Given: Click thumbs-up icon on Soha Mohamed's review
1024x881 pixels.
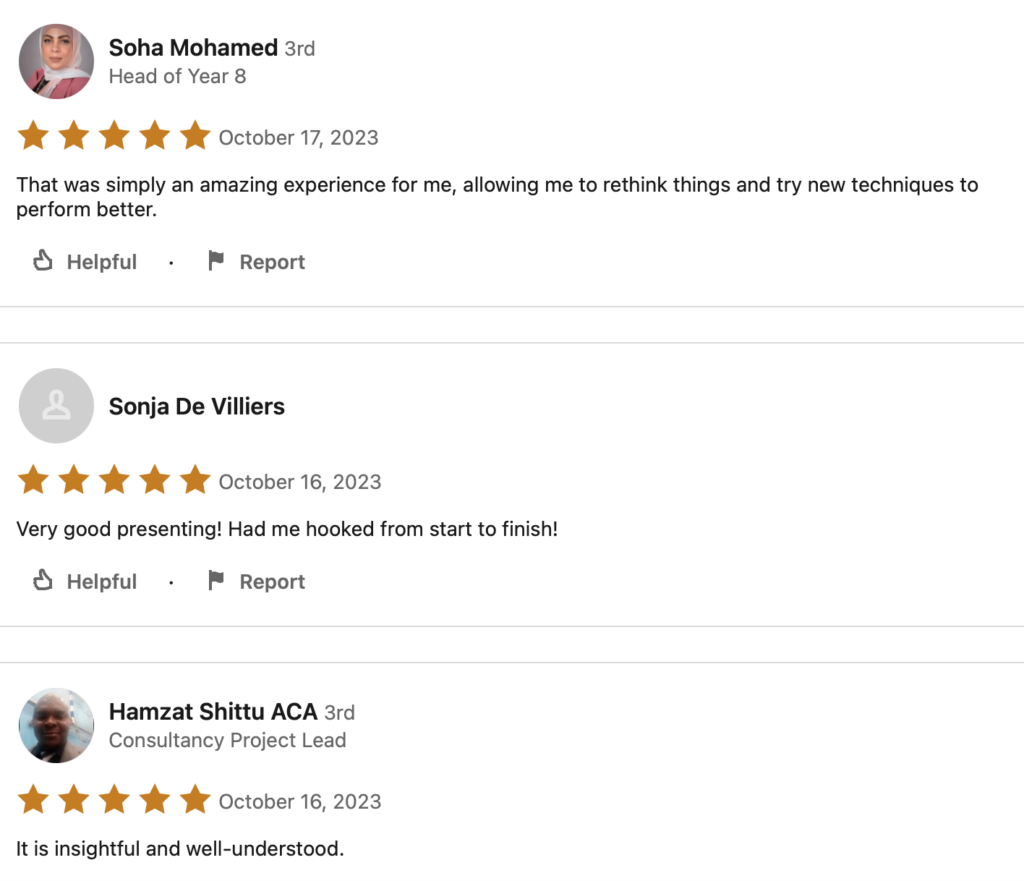Looking at the screenshot, I should (42, 262).
